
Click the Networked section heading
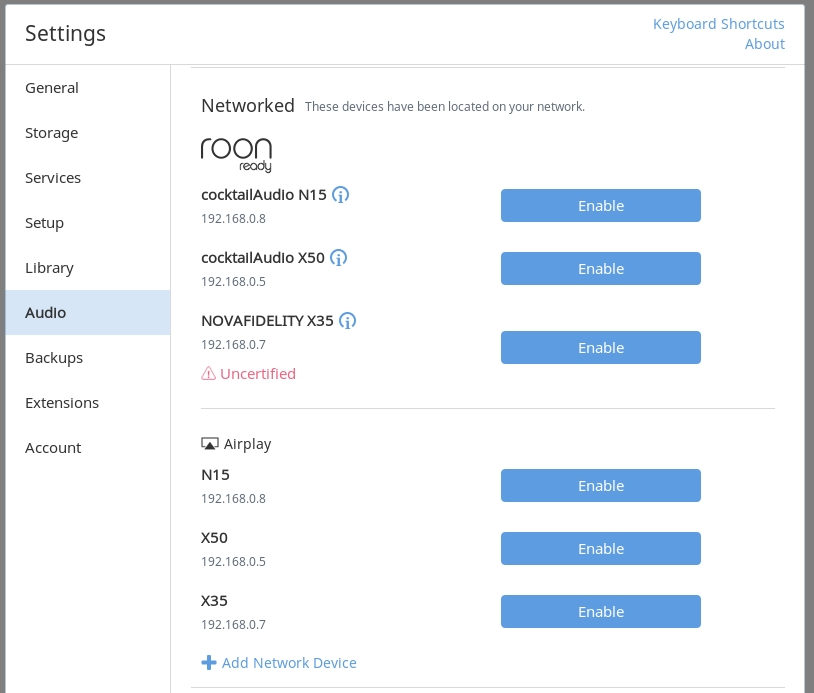coord(248,105)
